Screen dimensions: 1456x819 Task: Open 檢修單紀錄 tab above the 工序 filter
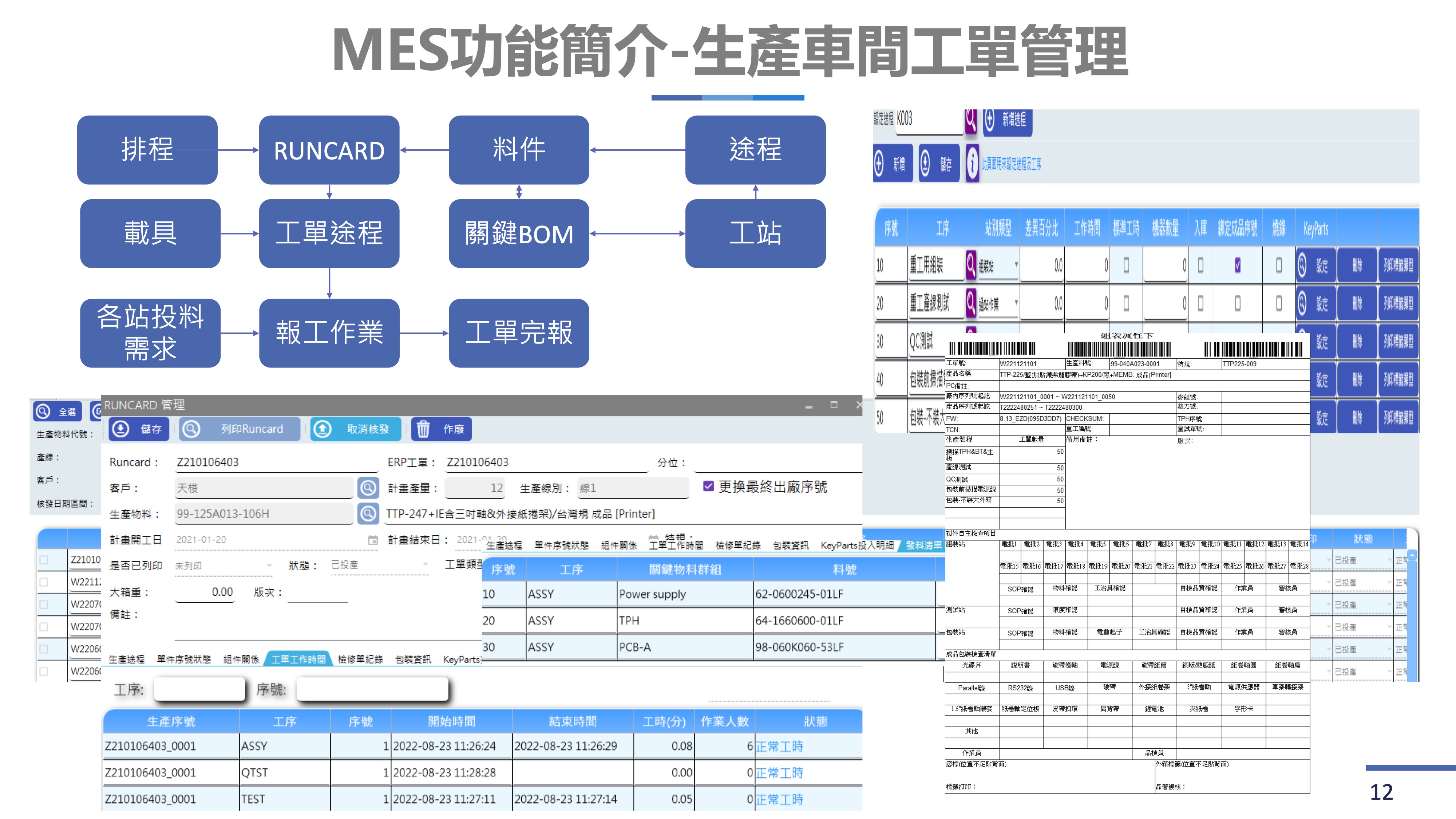[360, 659]
